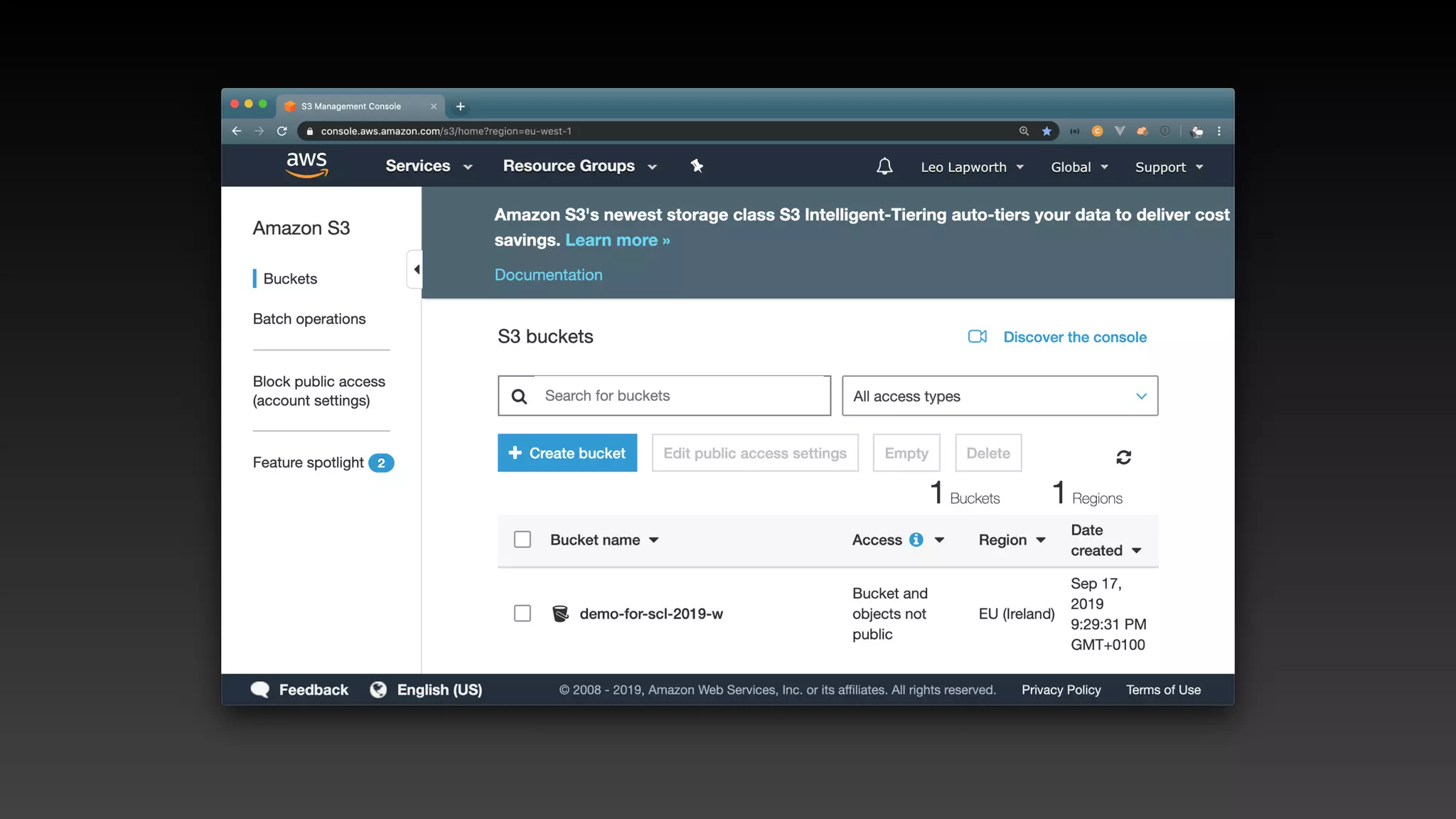Image resolution: width=1456 pixels, height=819 pixels.
Task: Click the refresh buckets icon
Action: pos(1123,457)
